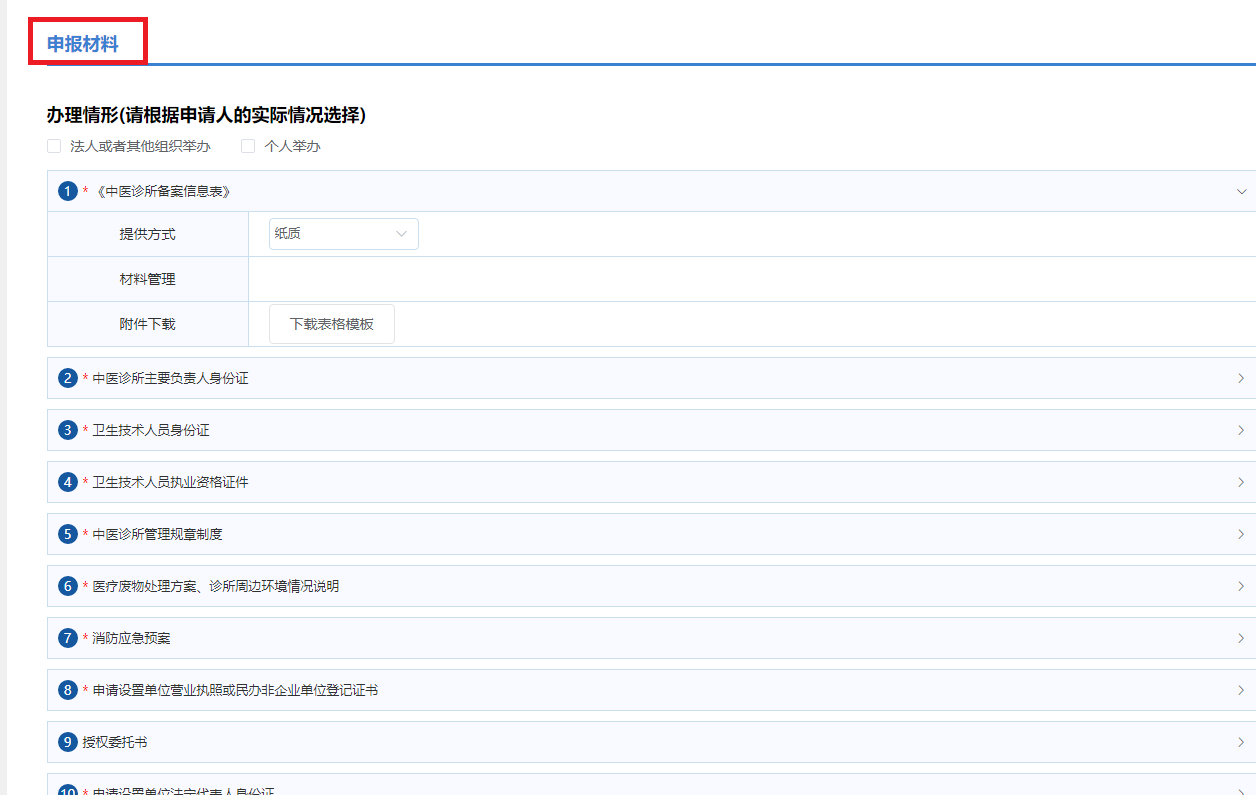1256x795 pixels.
Task: Click number 8 badge of 申请设置单位营业执照
Action: click(67, 690)
